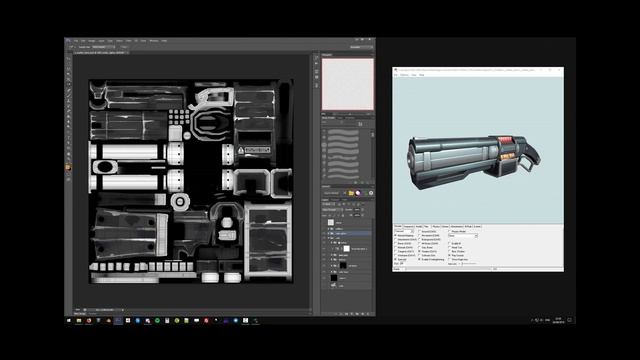Image resolution: width=640 pixels, height=360 pixels.
Task: Select the Move tool in Photoshop toolbar
Action: pos(68,58)
